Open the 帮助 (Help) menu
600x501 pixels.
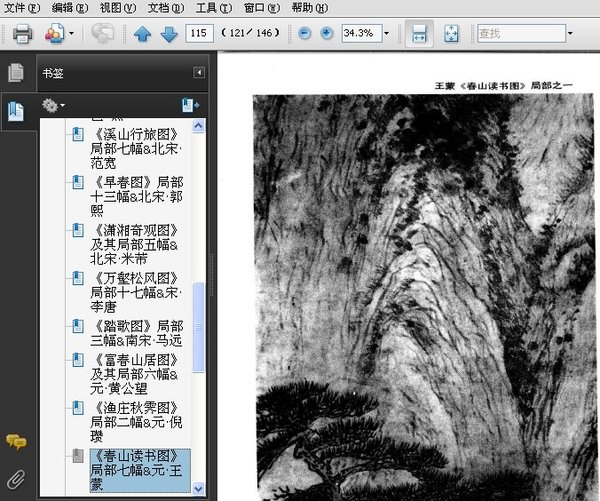[x=310, y=8]
